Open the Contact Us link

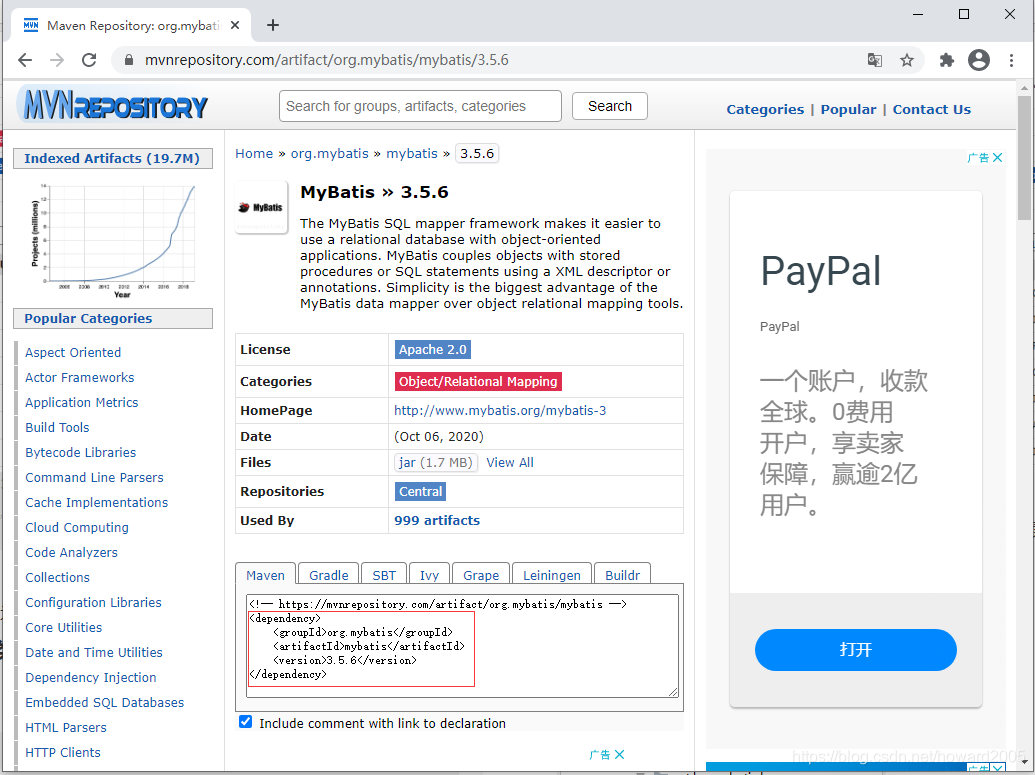coord(931,110)
